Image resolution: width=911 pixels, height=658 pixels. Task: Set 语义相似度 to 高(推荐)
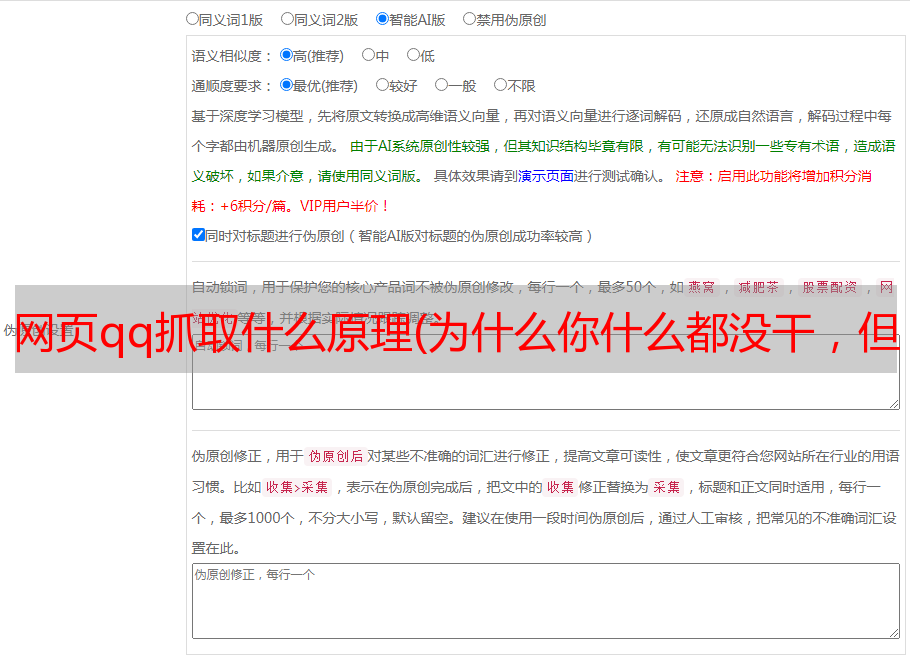[286, 55]
